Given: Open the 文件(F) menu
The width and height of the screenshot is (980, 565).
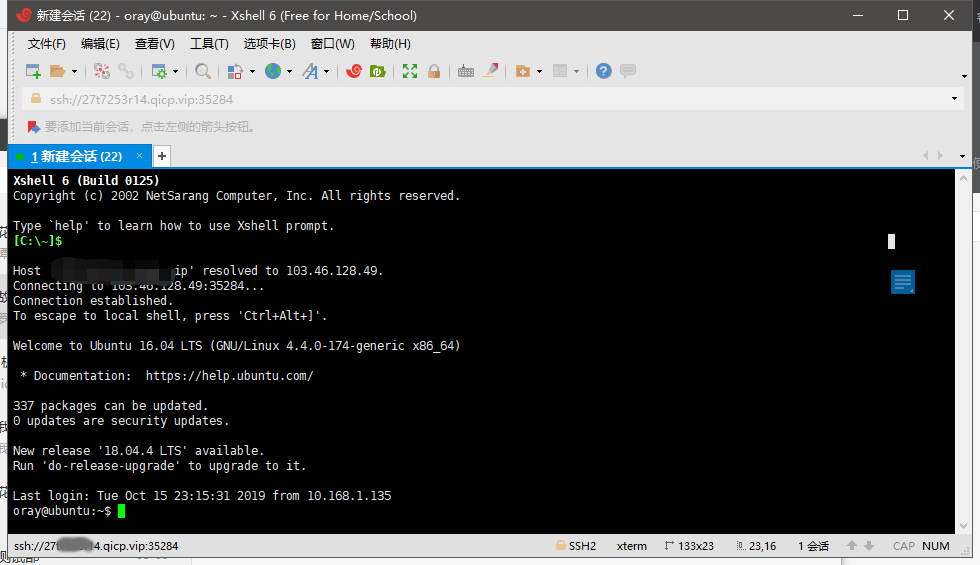Looking at the screenshot, I should click(x=46, y=44).
